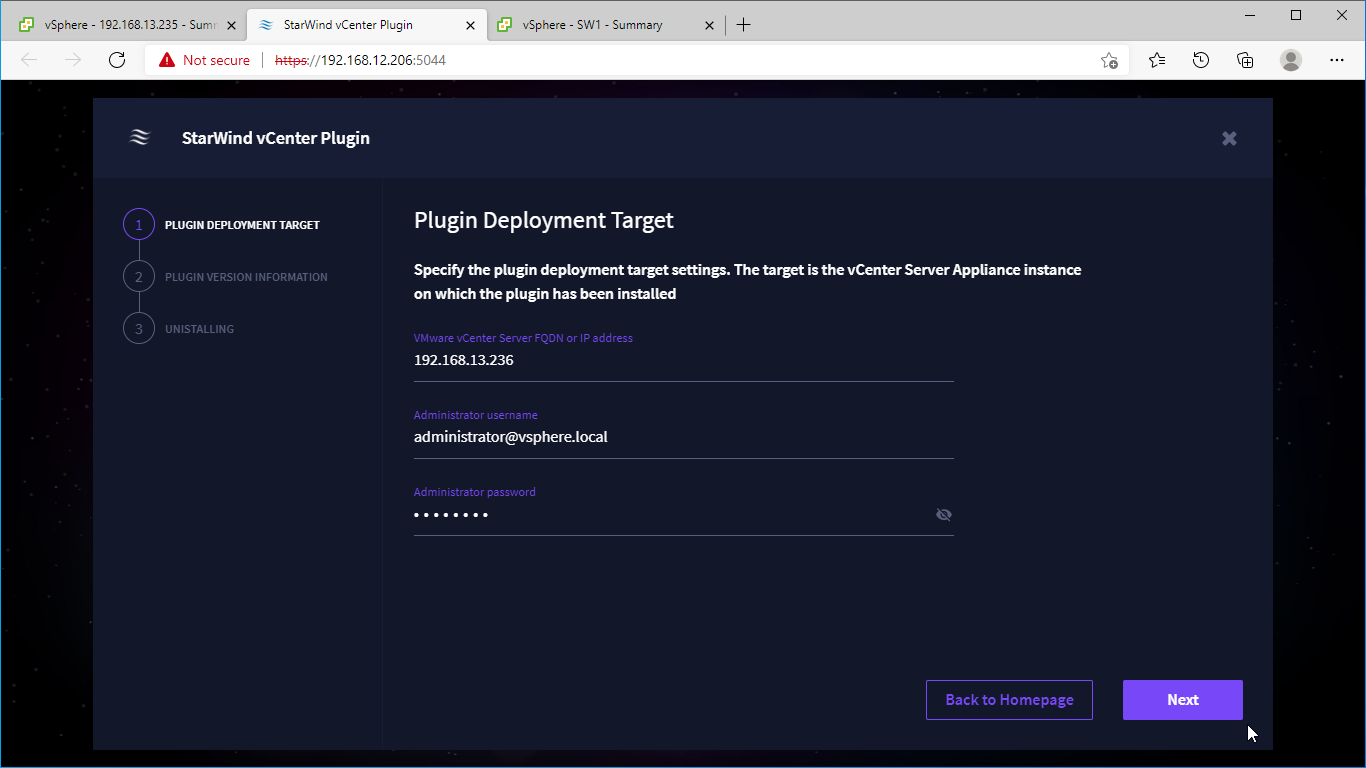This screenshot has width=1366, height=768.
Task: Select step 2 circle in wizard
Action: (139, 277)
